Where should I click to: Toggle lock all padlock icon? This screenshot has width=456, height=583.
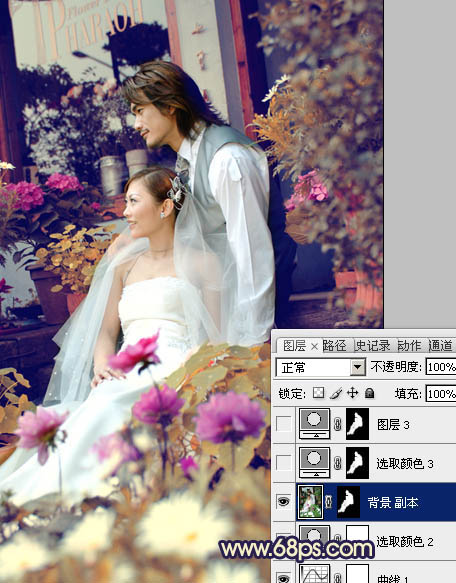(369, 393)
